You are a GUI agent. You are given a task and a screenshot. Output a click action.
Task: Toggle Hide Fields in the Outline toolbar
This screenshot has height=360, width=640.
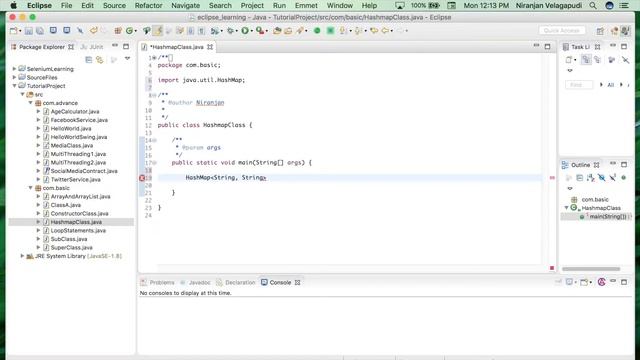602,178
